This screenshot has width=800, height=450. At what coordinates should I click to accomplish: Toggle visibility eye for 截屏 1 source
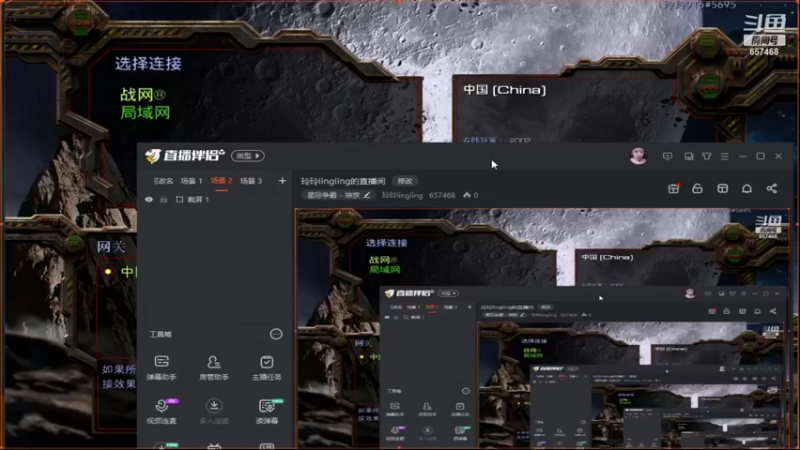149,199
